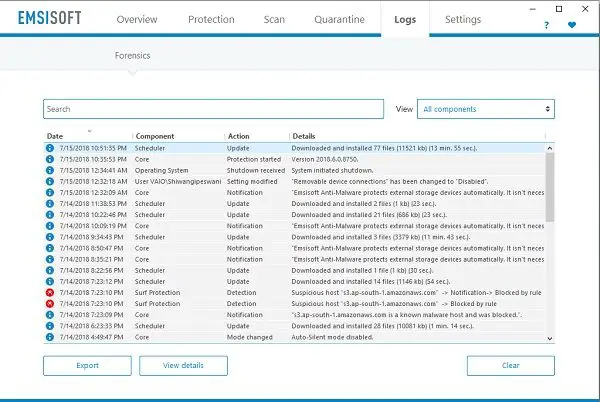Click the scroll up arrow of log list
This screenshot has height=402, width=600.
click(x=549, y=148)
